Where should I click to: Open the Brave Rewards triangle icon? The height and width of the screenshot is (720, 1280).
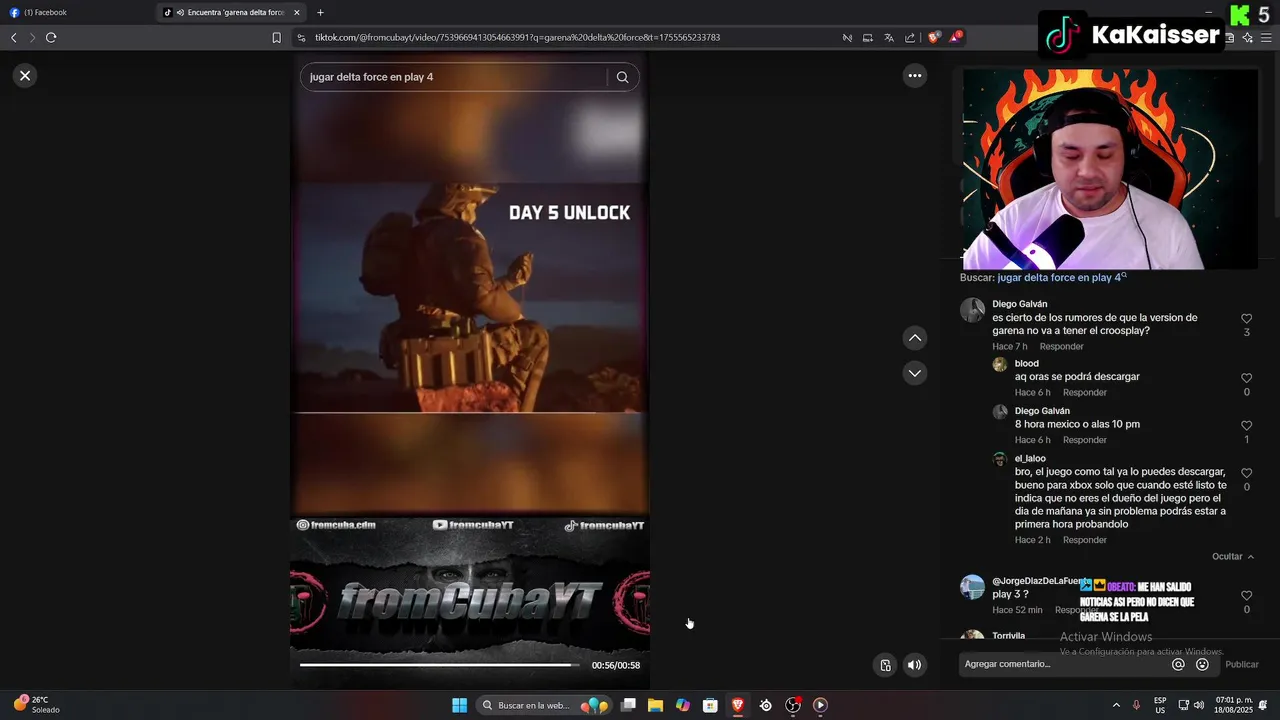[x=956, y=37]
